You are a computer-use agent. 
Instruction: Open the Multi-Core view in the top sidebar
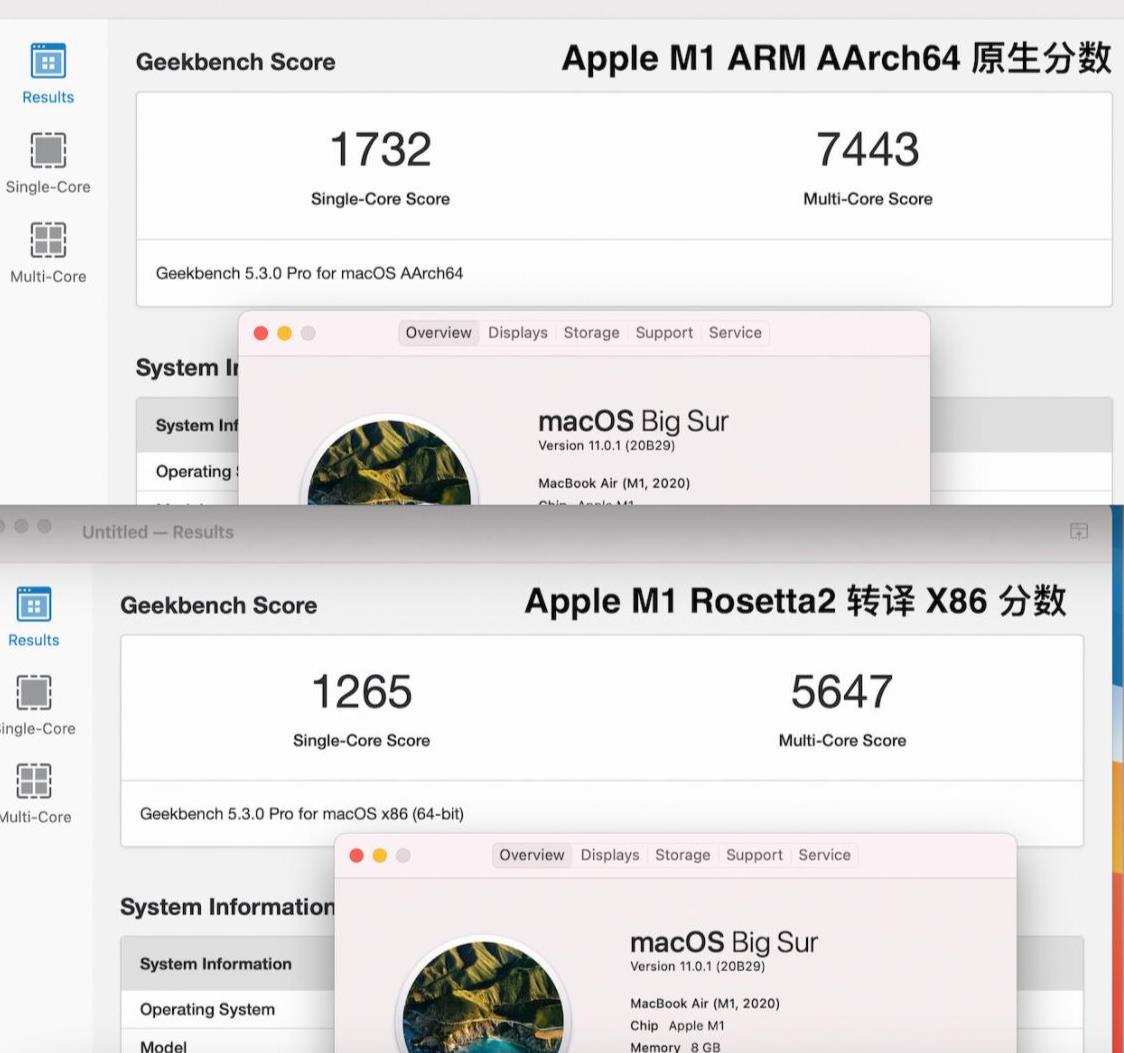pos(46,249)
